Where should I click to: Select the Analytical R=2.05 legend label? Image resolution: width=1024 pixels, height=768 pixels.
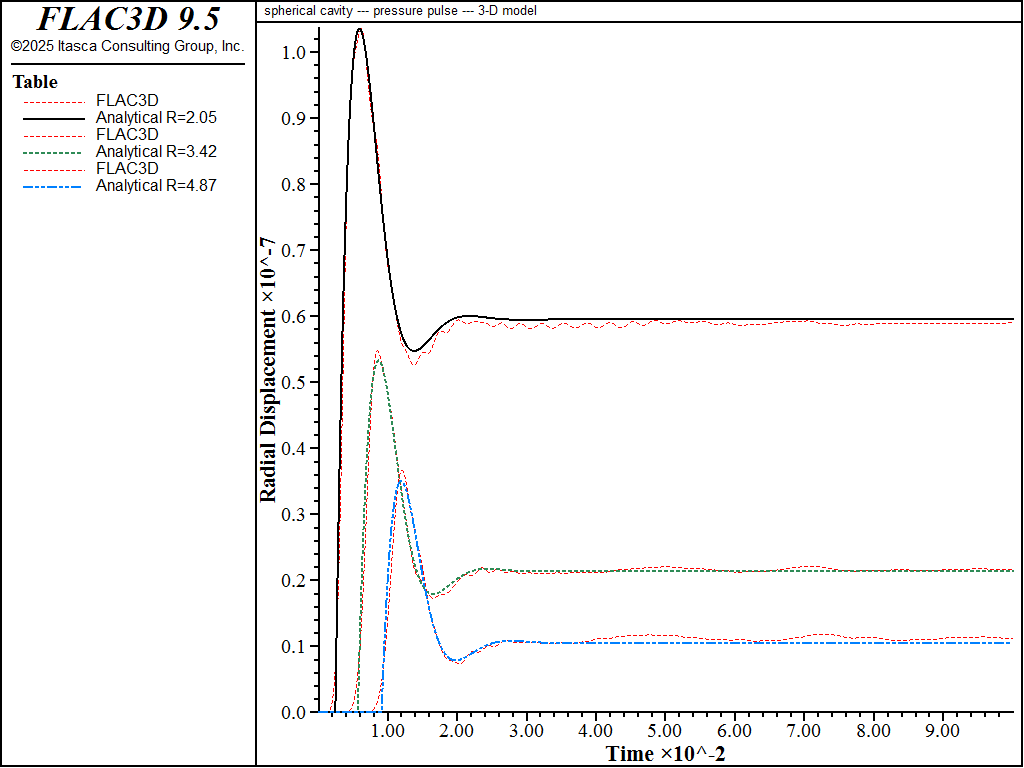click(x=156, y=118)
